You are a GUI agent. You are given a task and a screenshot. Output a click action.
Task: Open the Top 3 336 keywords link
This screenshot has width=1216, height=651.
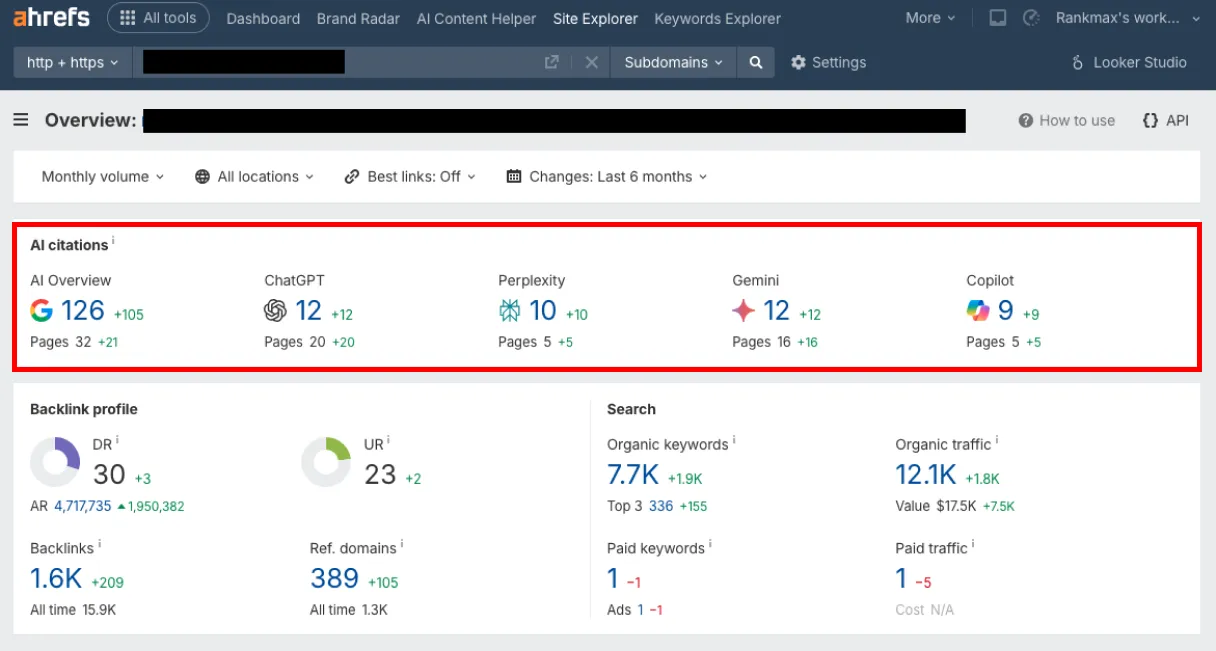[x=661, y=506]
